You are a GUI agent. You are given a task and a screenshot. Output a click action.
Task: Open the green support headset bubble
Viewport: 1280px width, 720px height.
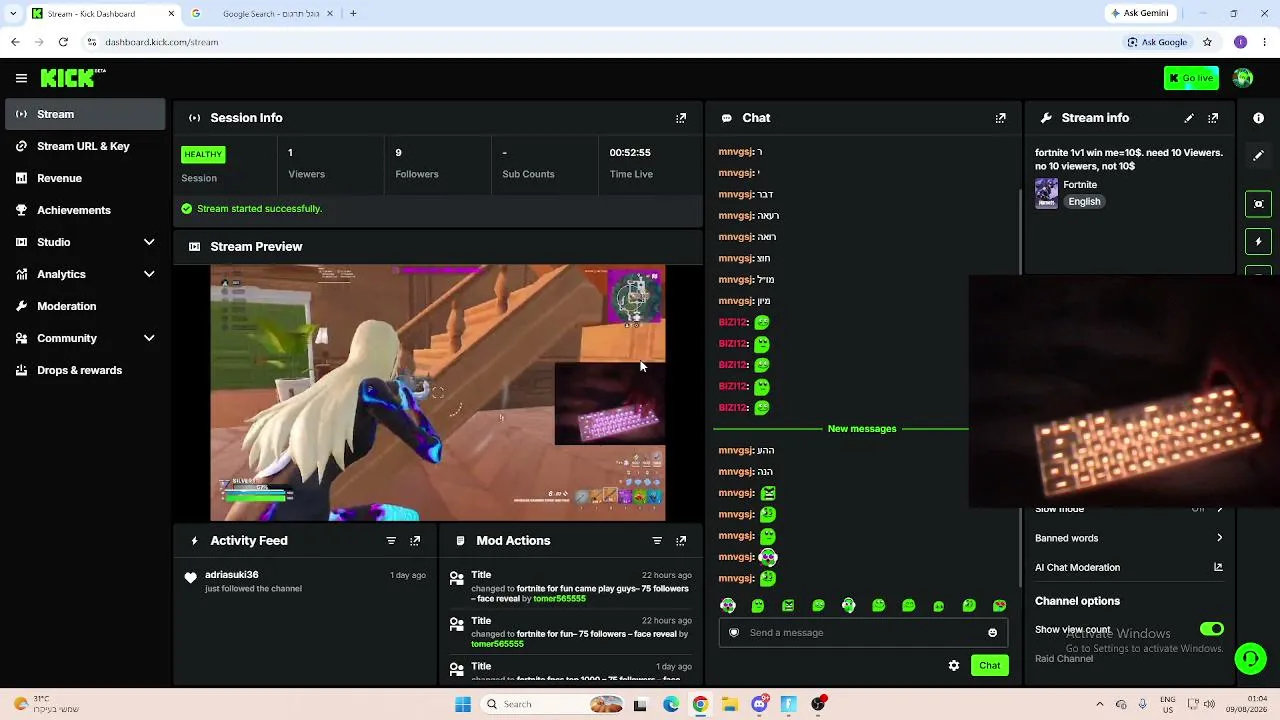tap(1250, 658)
